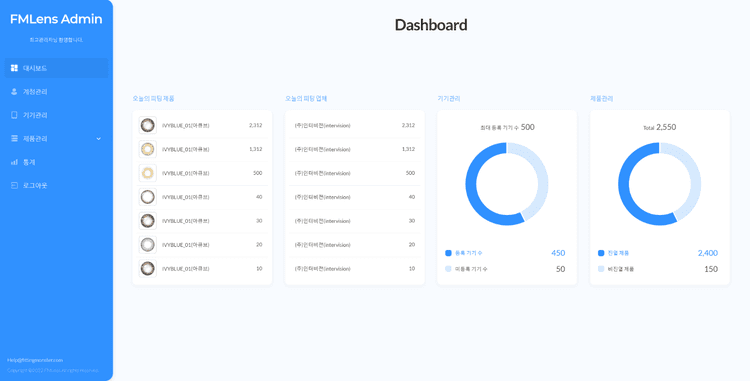750x381 pixels.
Task: Open lens thumbnail in the 1,312 product row
Action: tap(147, 149)
